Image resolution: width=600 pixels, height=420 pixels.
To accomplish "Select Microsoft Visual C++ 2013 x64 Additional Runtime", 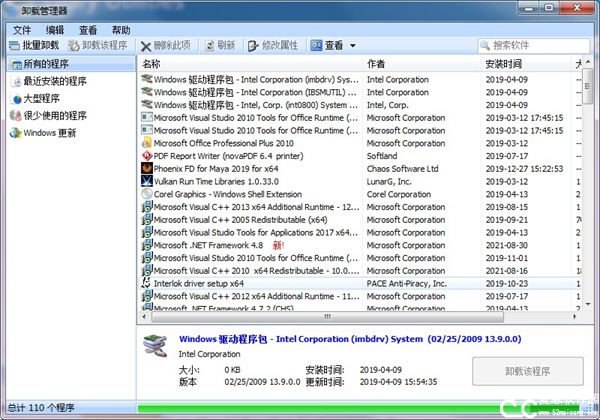I will (360, 207).
